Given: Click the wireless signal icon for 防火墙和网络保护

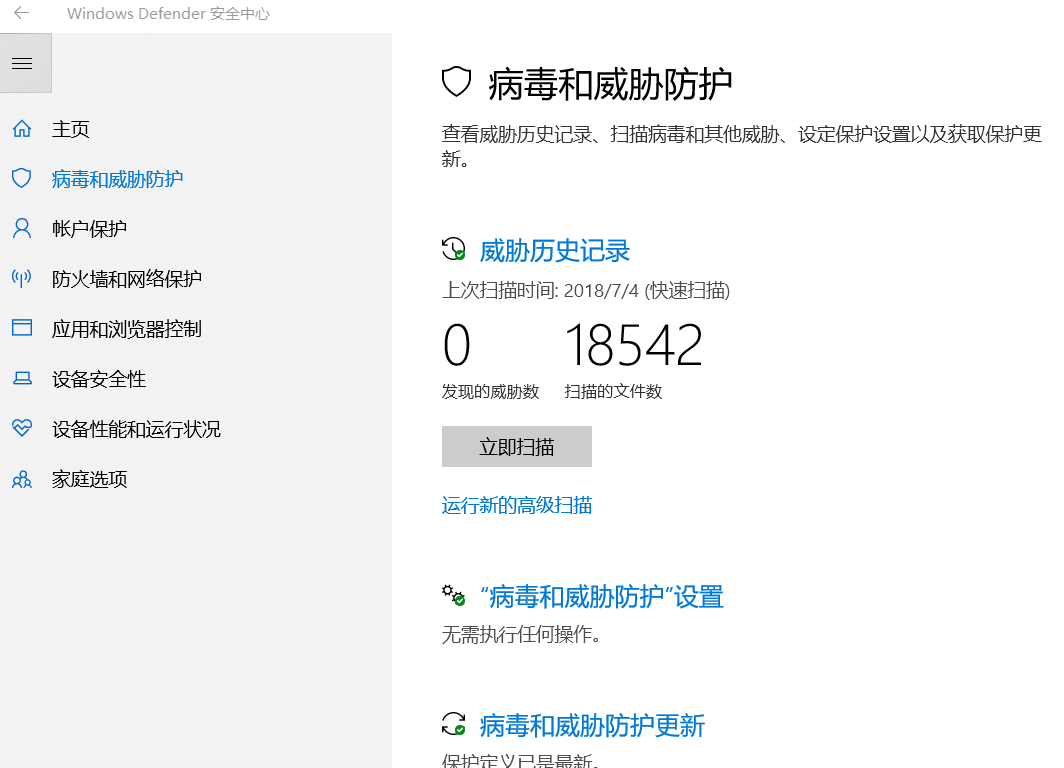Looking at the screenshot, I should 22,278.
